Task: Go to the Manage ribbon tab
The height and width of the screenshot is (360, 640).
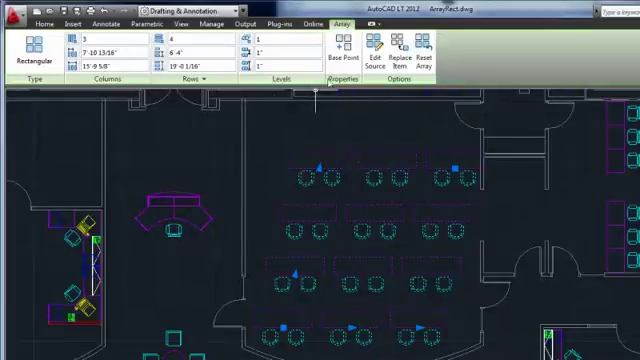Action: pyautogui.click(x=211, y=24)
